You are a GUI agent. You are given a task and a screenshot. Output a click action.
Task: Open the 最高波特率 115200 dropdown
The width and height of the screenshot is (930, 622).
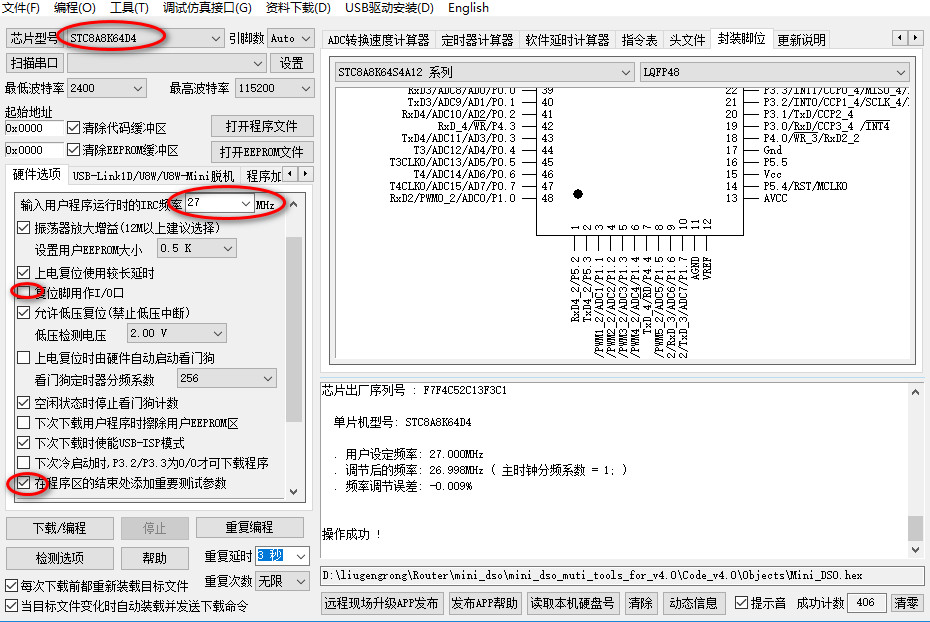[x=305, y=88]
